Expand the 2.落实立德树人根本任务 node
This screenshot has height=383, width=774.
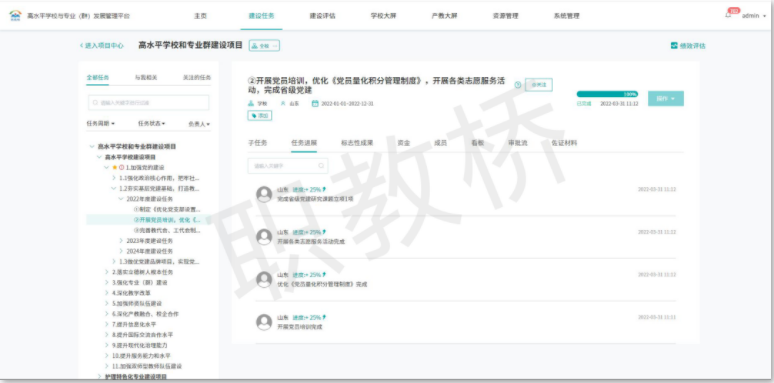pyautogui.click(x=107, y=272)
